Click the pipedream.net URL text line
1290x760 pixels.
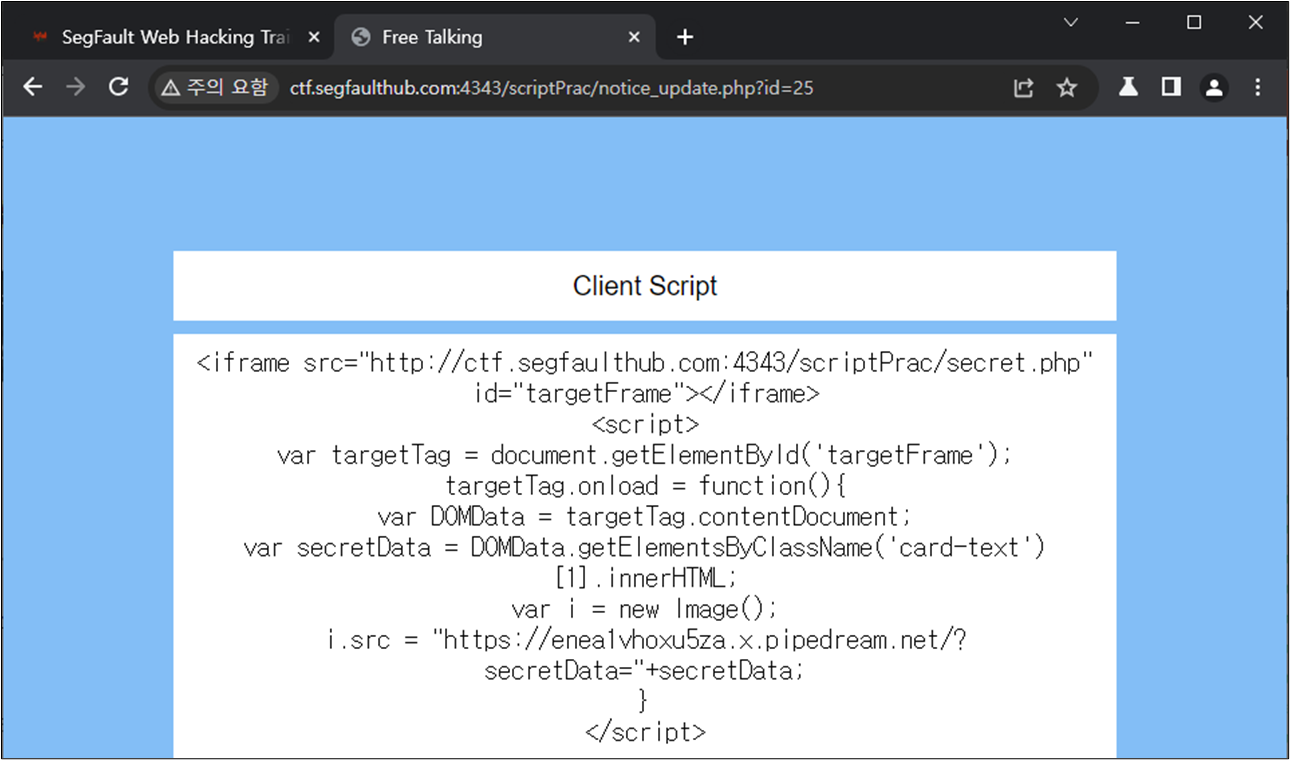click(647, 640)
